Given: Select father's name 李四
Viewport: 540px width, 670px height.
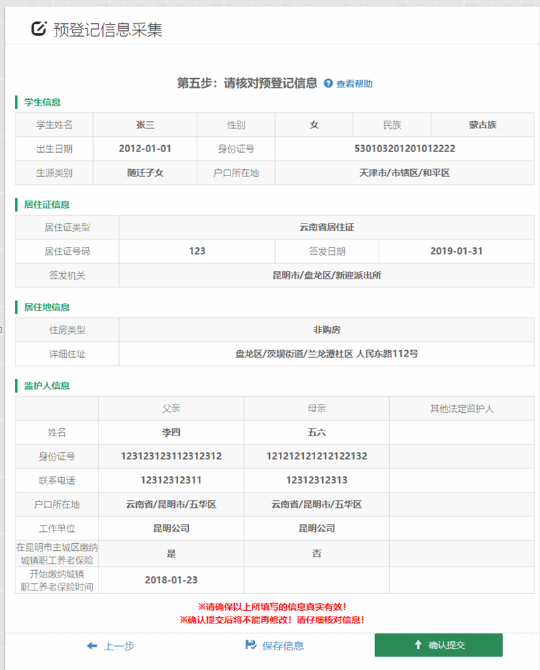Looking at the screenshot, I should point(171,432).
